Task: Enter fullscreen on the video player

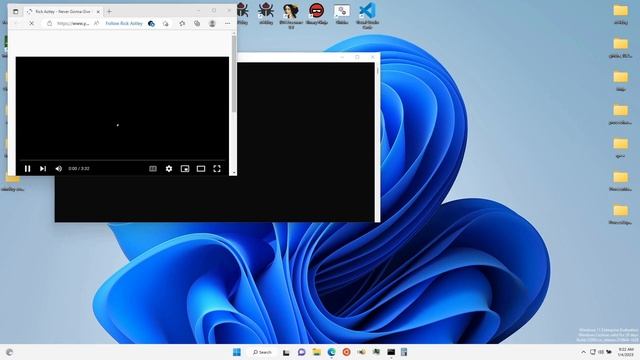Action: 217,169
